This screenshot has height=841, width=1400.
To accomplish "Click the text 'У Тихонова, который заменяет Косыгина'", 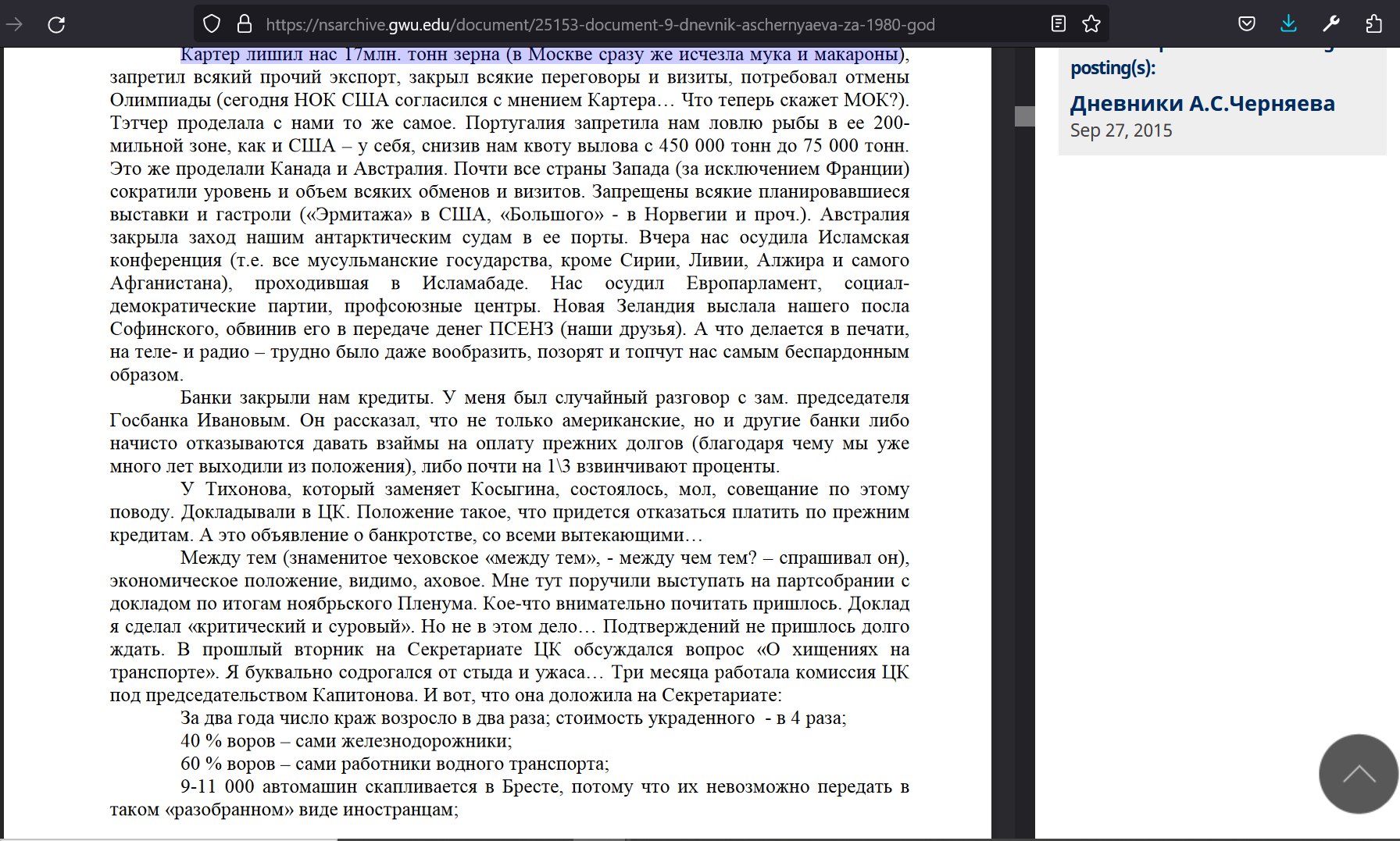I will pos(369,489).
